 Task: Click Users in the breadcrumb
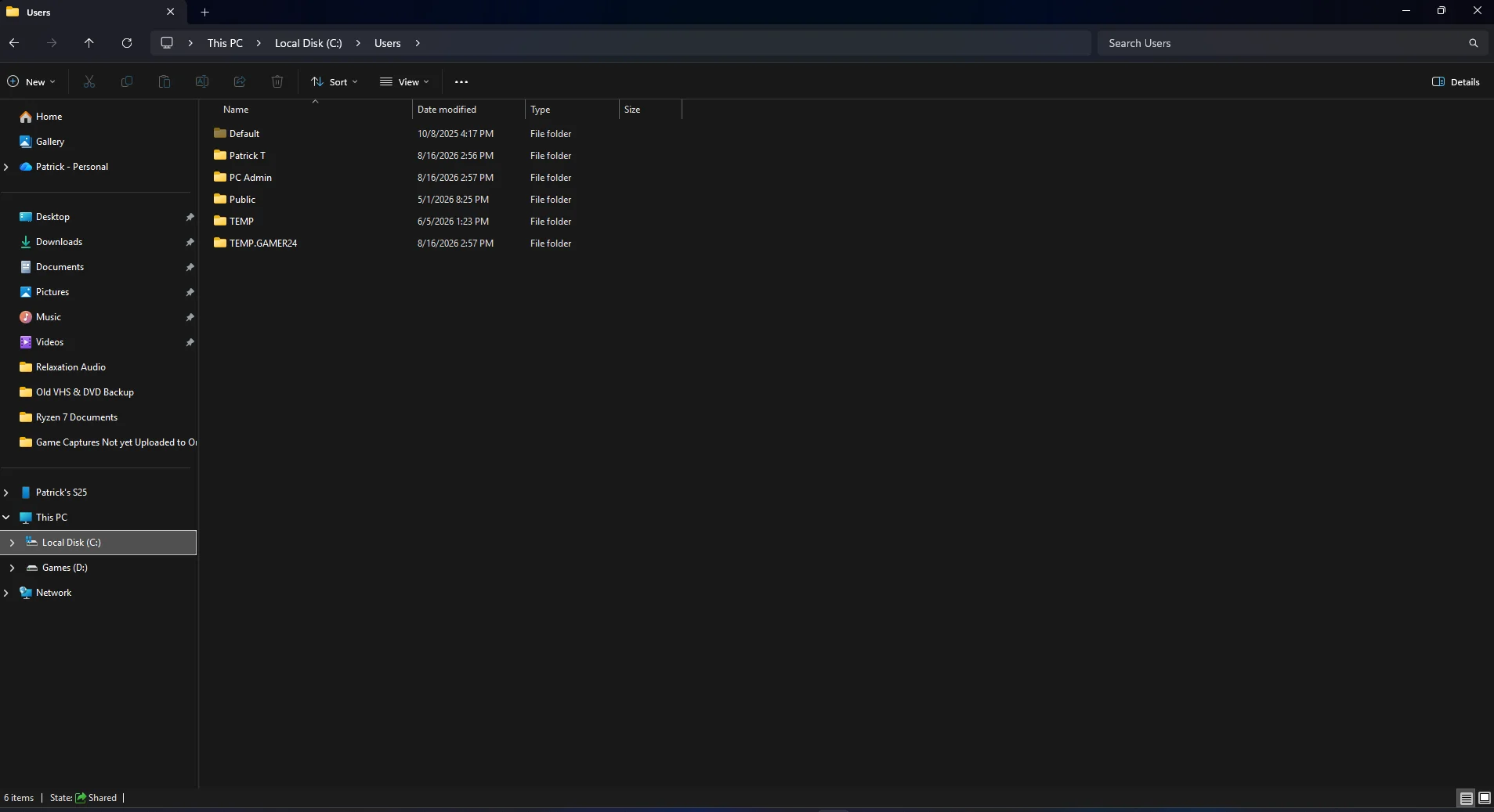pyautogui.click(x=388, y=43)
